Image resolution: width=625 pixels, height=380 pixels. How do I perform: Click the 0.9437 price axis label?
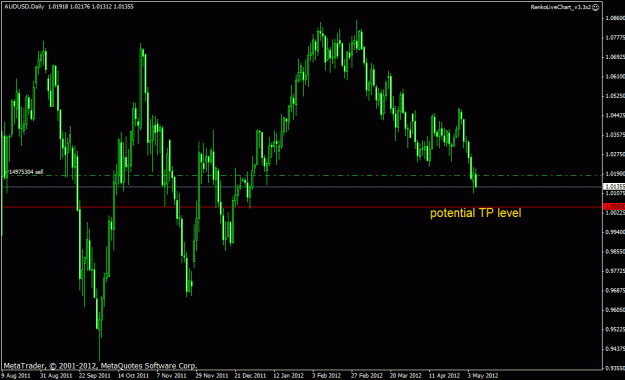(615, 349)
